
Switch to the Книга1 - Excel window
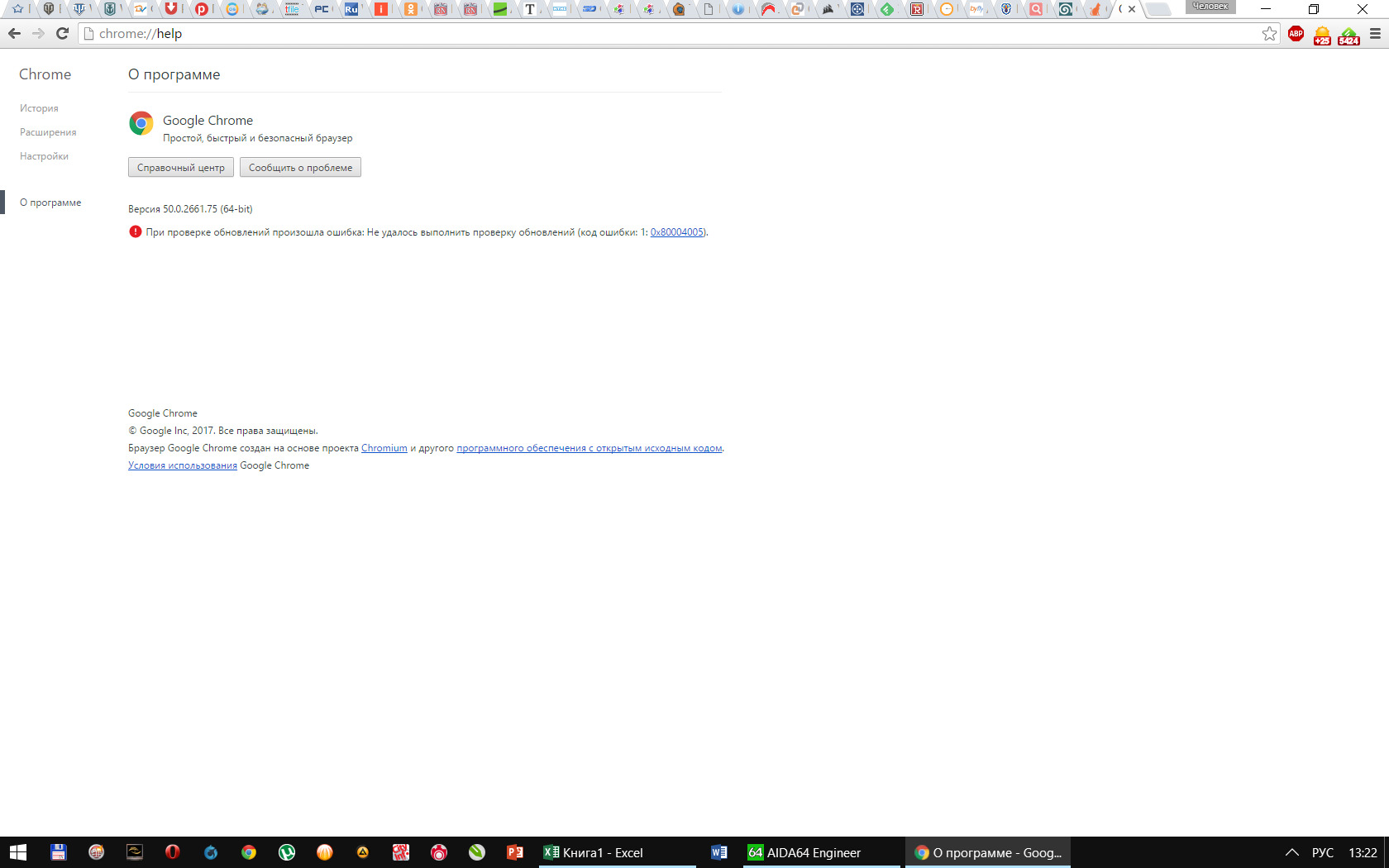point(617,852)
